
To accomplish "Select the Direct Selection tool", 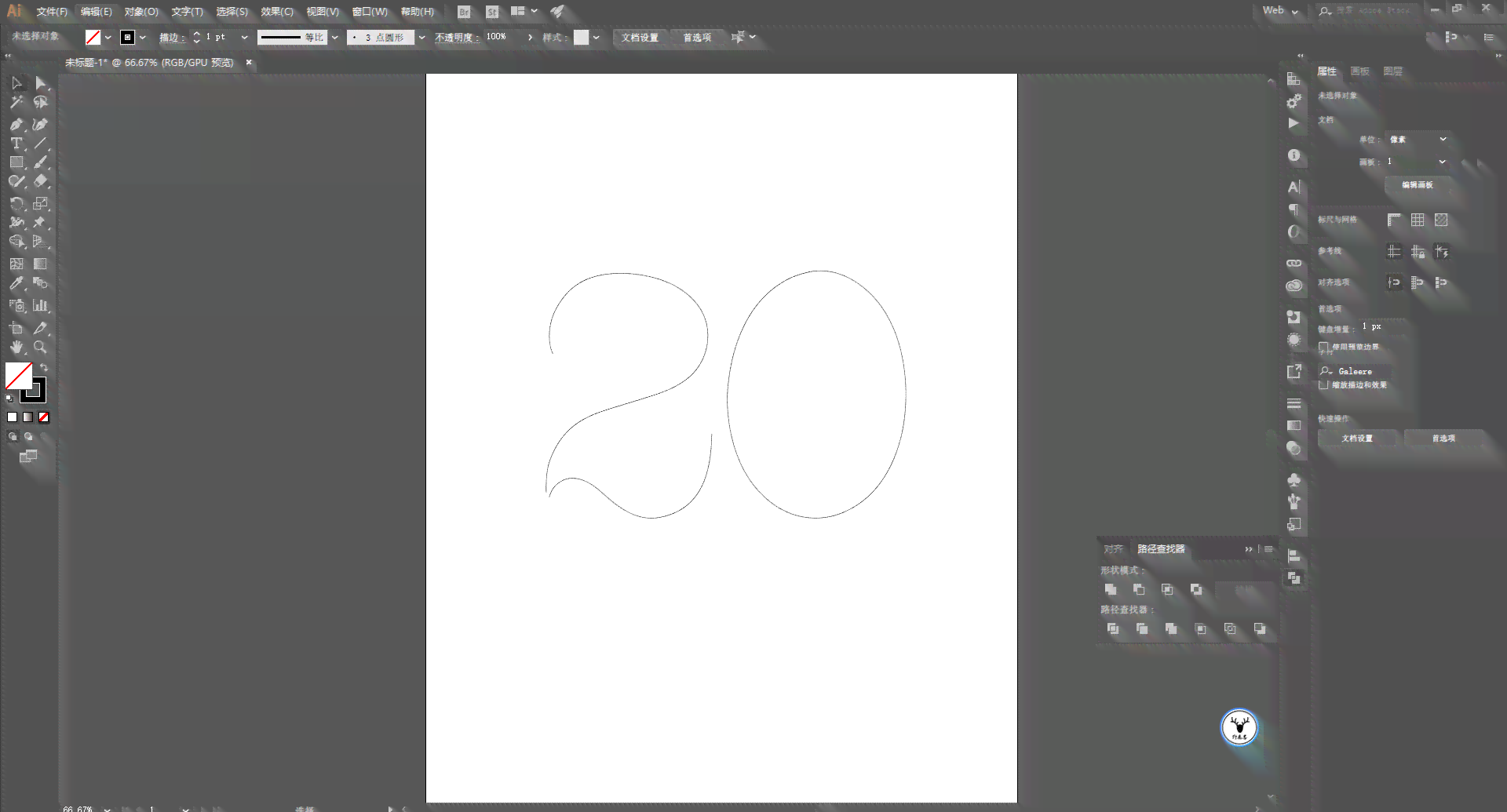I will pos(41,83).
